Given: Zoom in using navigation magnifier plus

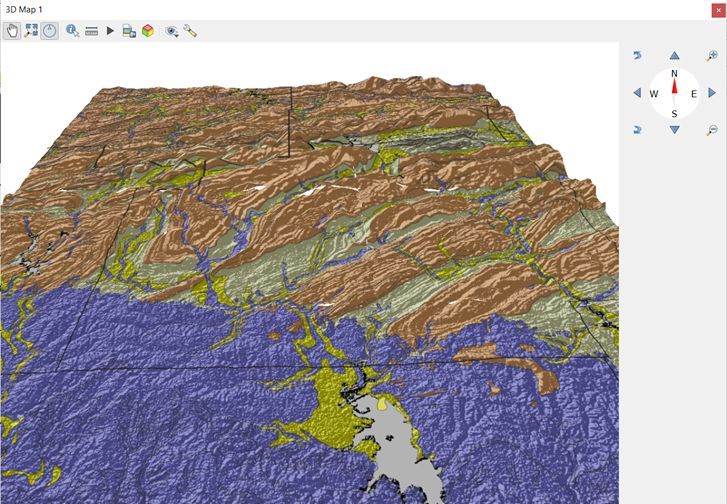Looking at the screenshot, I should [712, 56].
